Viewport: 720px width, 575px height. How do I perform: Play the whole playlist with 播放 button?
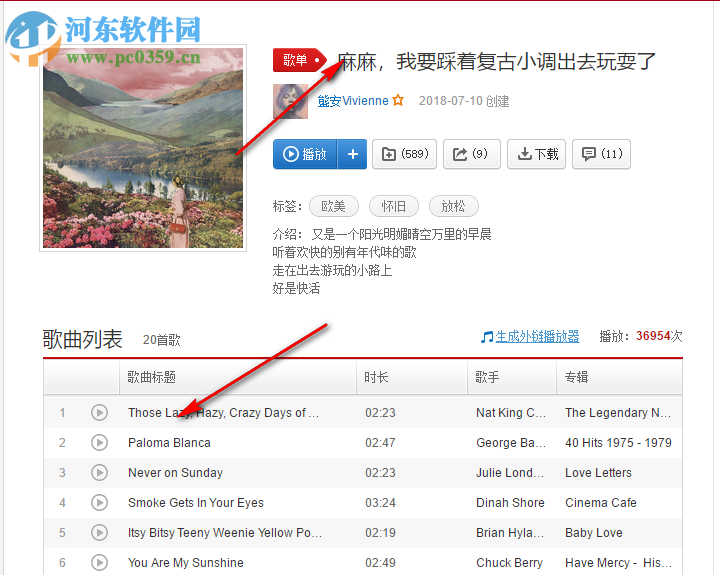point(305,154)
